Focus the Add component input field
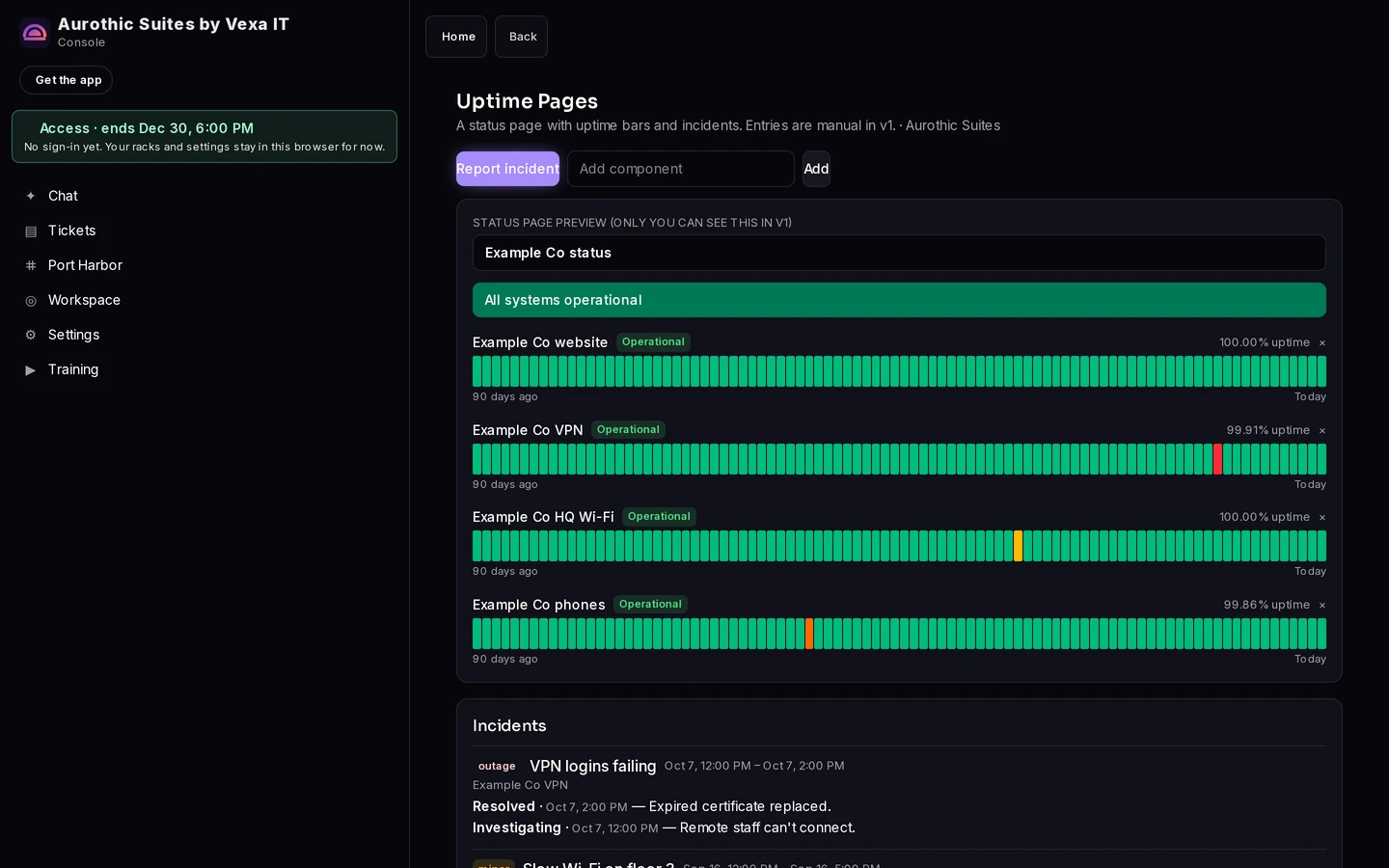Viewport: 1389px width, 868px height. click(x=681, y=169)
